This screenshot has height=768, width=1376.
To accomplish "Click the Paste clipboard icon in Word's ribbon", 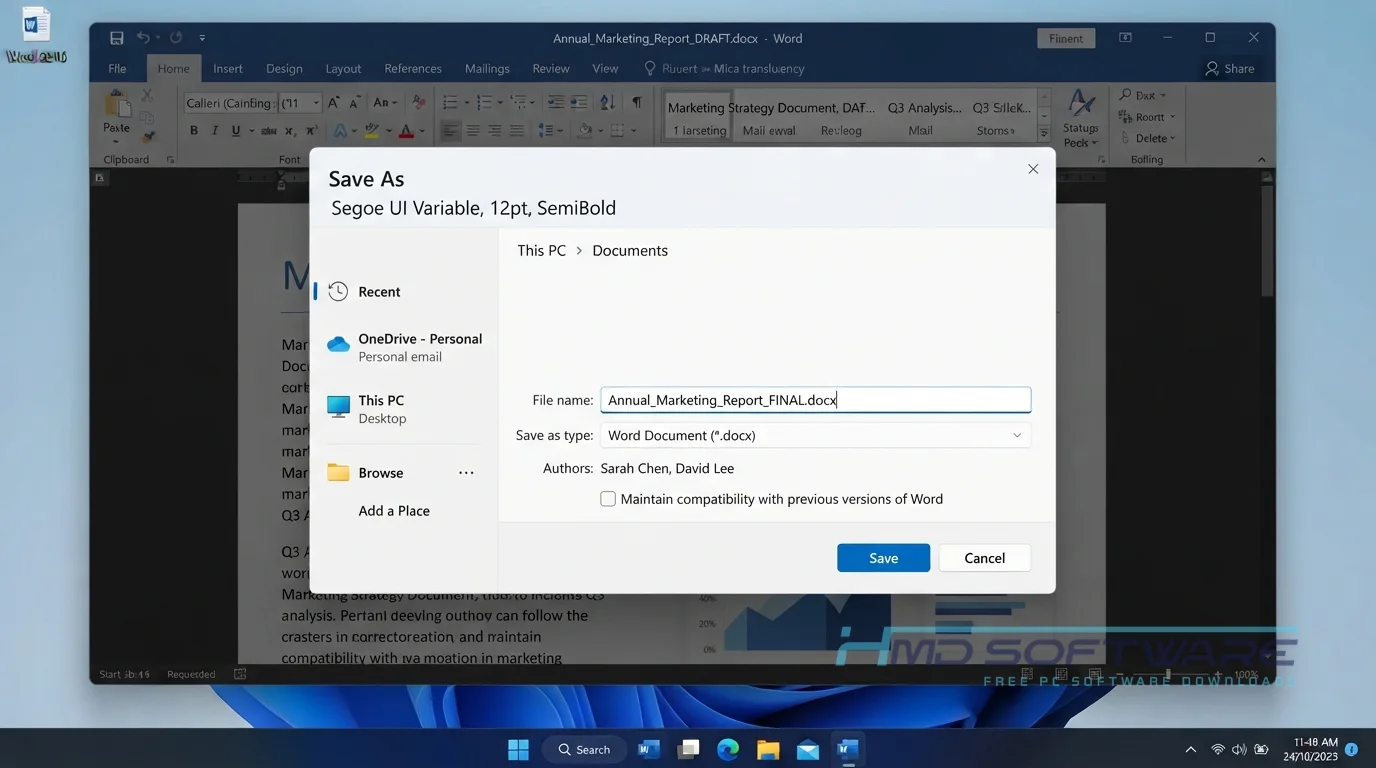I will pyautogui.click(x=117, y=104).
